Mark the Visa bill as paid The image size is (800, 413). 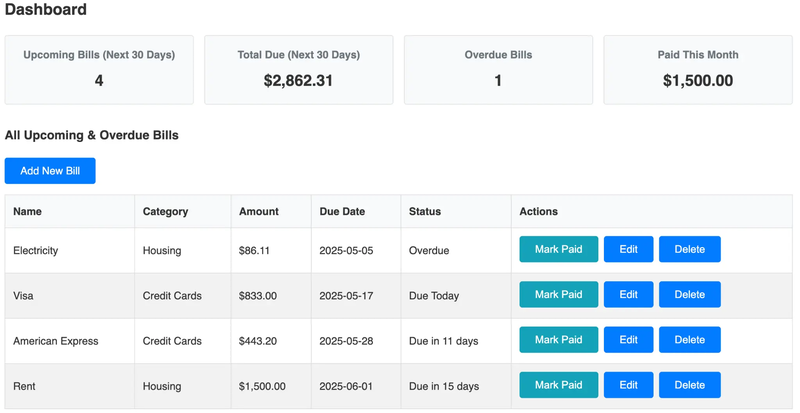coord(559,295)
